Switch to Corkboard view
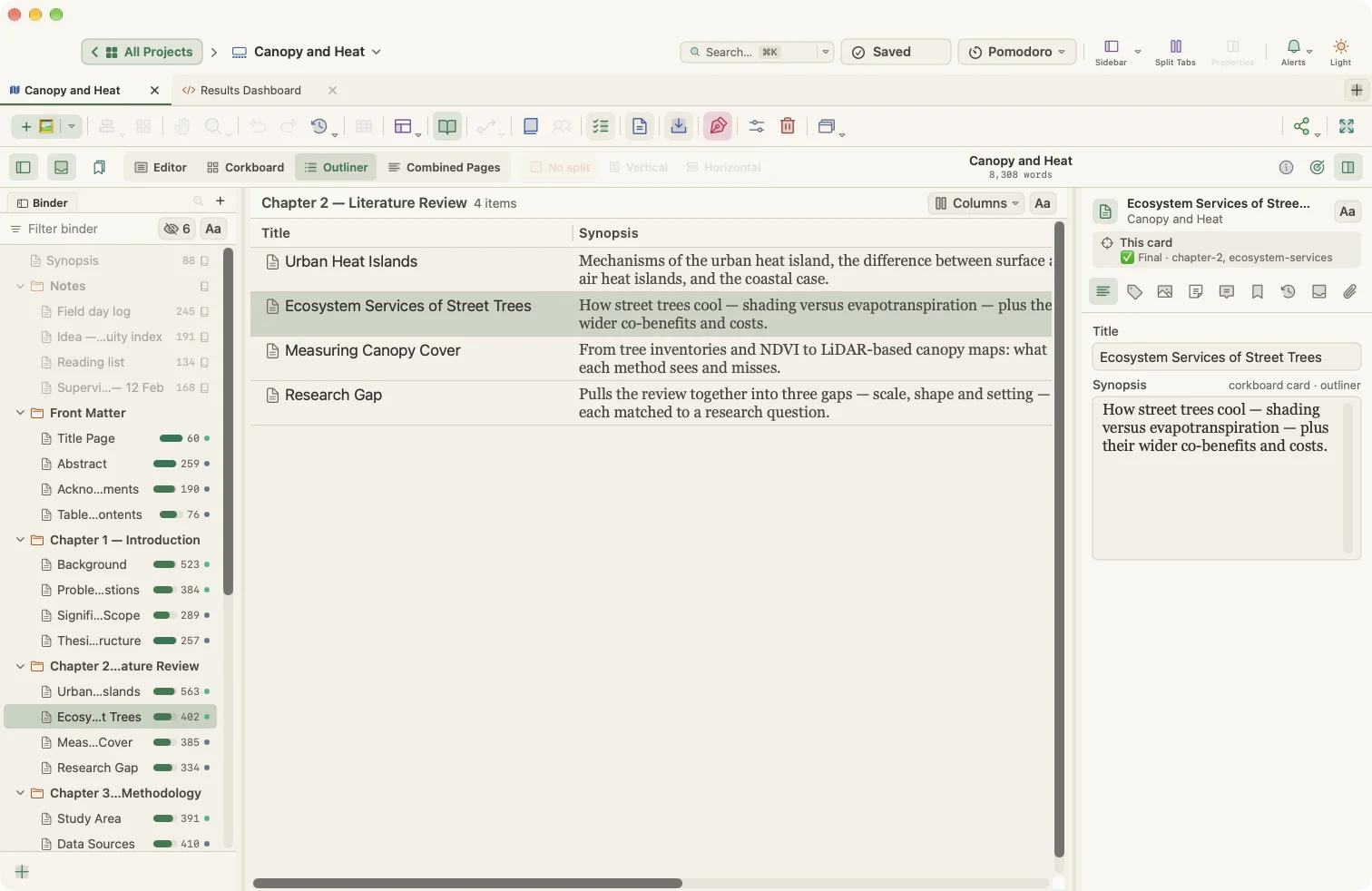 (245, 167)
